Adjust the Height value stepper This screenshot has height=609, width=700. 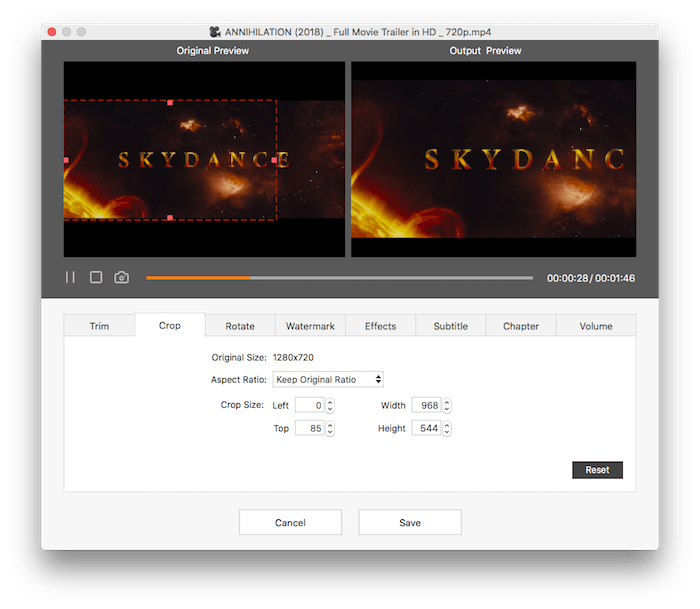tap(447, 428)
